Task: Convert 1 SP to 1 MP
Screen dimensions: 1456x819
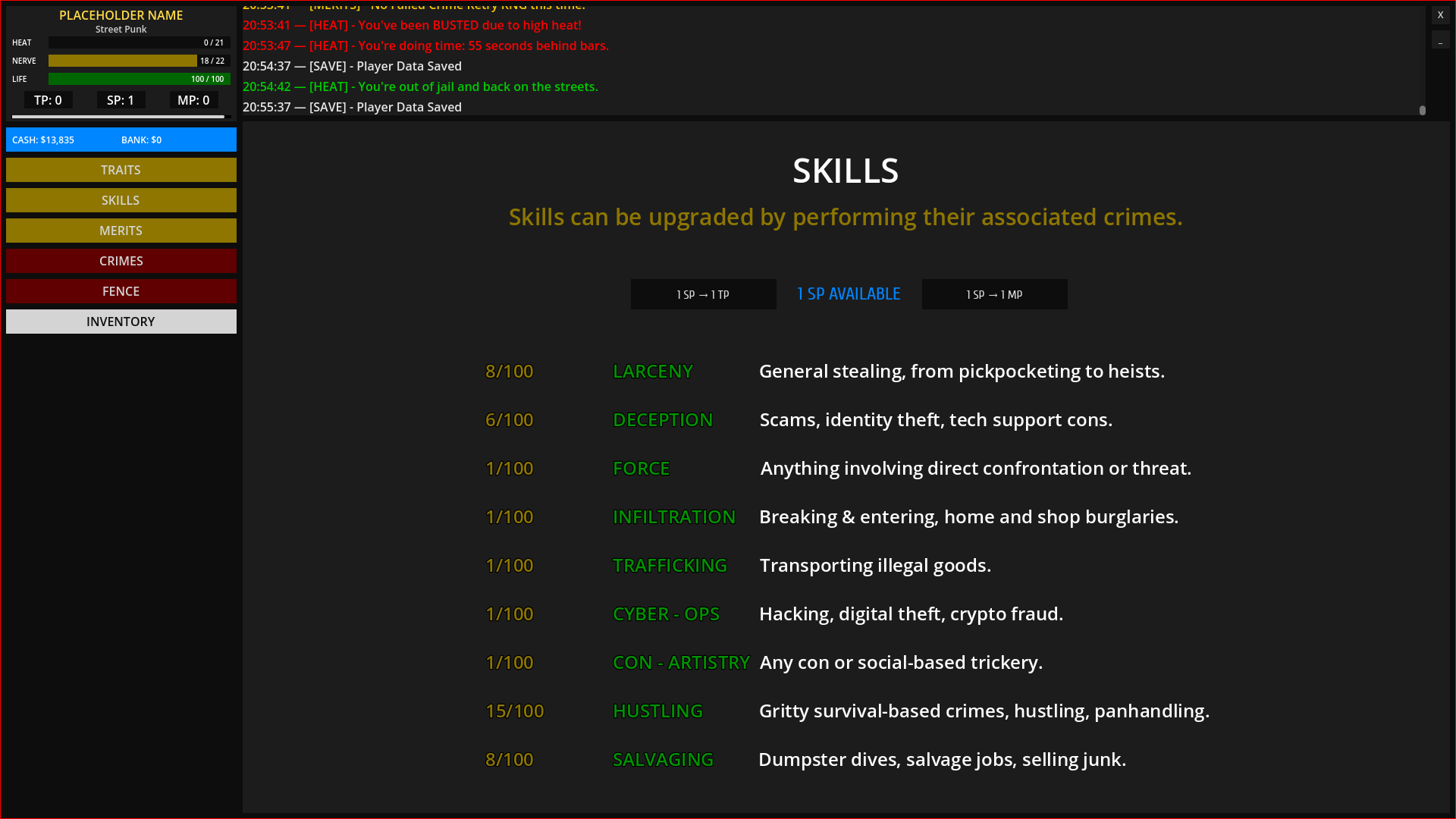Action: coord(994,294)
